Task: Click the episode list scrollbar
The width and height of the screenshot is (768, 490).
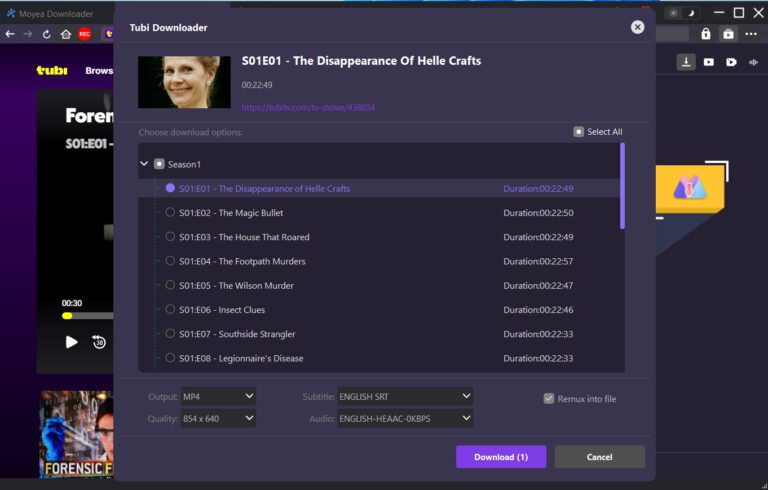Action: 622,186
